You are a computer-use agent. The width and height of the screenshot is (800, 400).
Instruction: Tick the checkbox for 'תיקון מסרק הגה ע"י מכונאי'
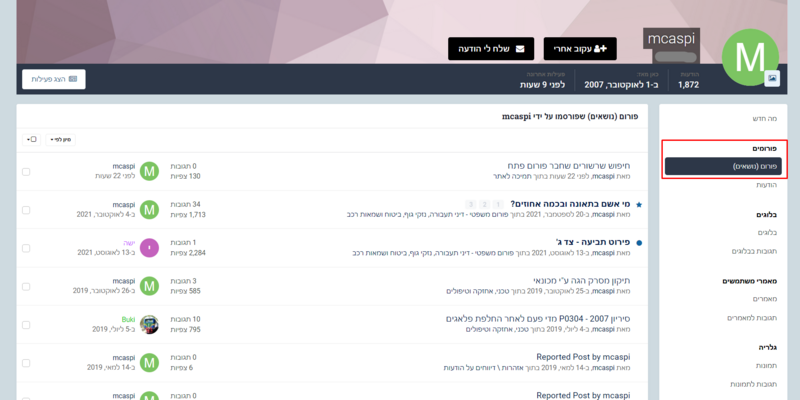26,287
